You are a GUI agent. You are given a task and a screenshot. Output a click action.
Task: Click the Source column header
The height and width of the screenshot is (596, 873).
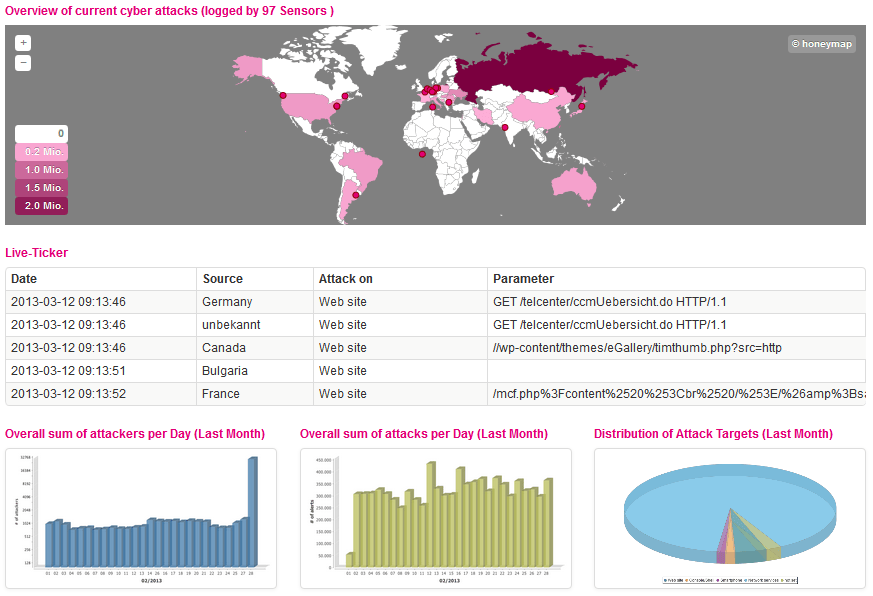point(255,279)
